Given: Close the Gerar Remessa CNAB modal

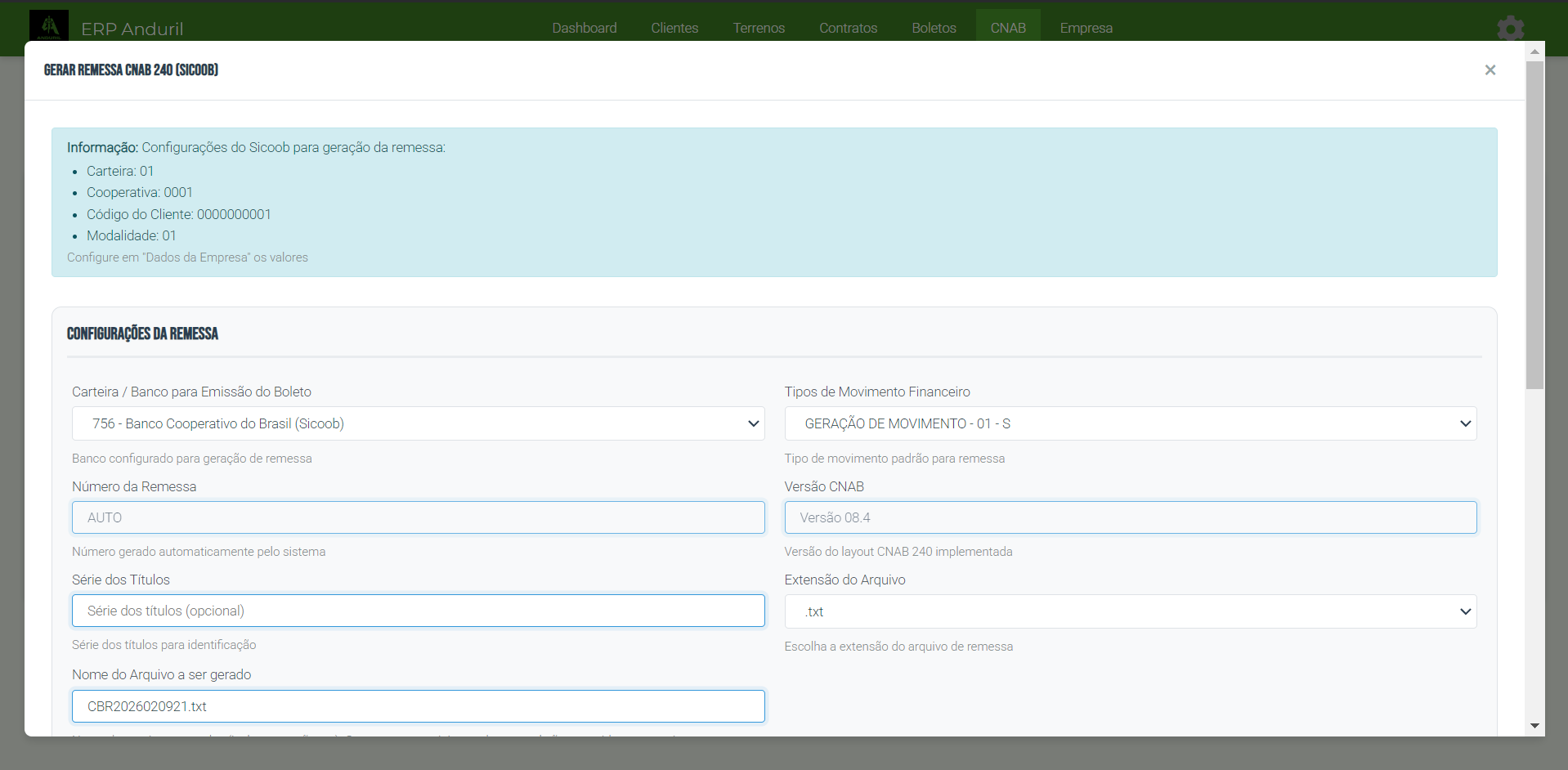Looking at the screenshot, I should point(1490,70).
